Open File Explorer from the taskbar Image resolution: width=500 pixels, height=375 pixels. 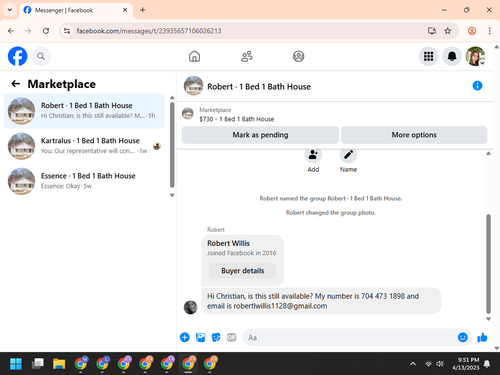[x=59, y=363]
